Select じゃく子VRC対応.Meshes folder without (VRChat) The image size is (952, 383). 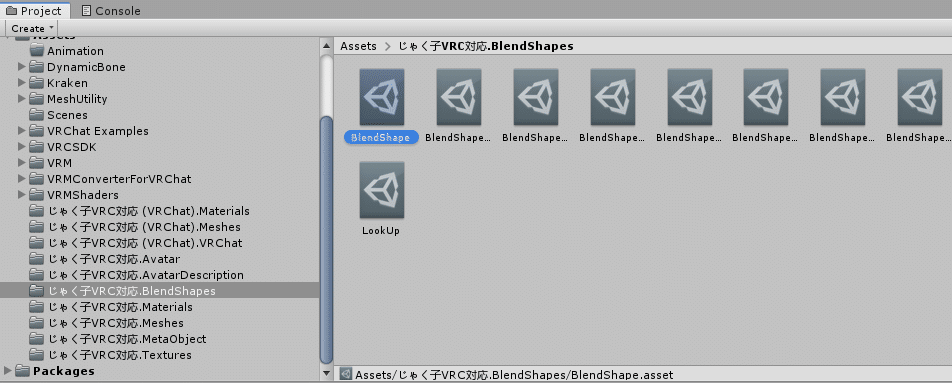pos(115,323)
